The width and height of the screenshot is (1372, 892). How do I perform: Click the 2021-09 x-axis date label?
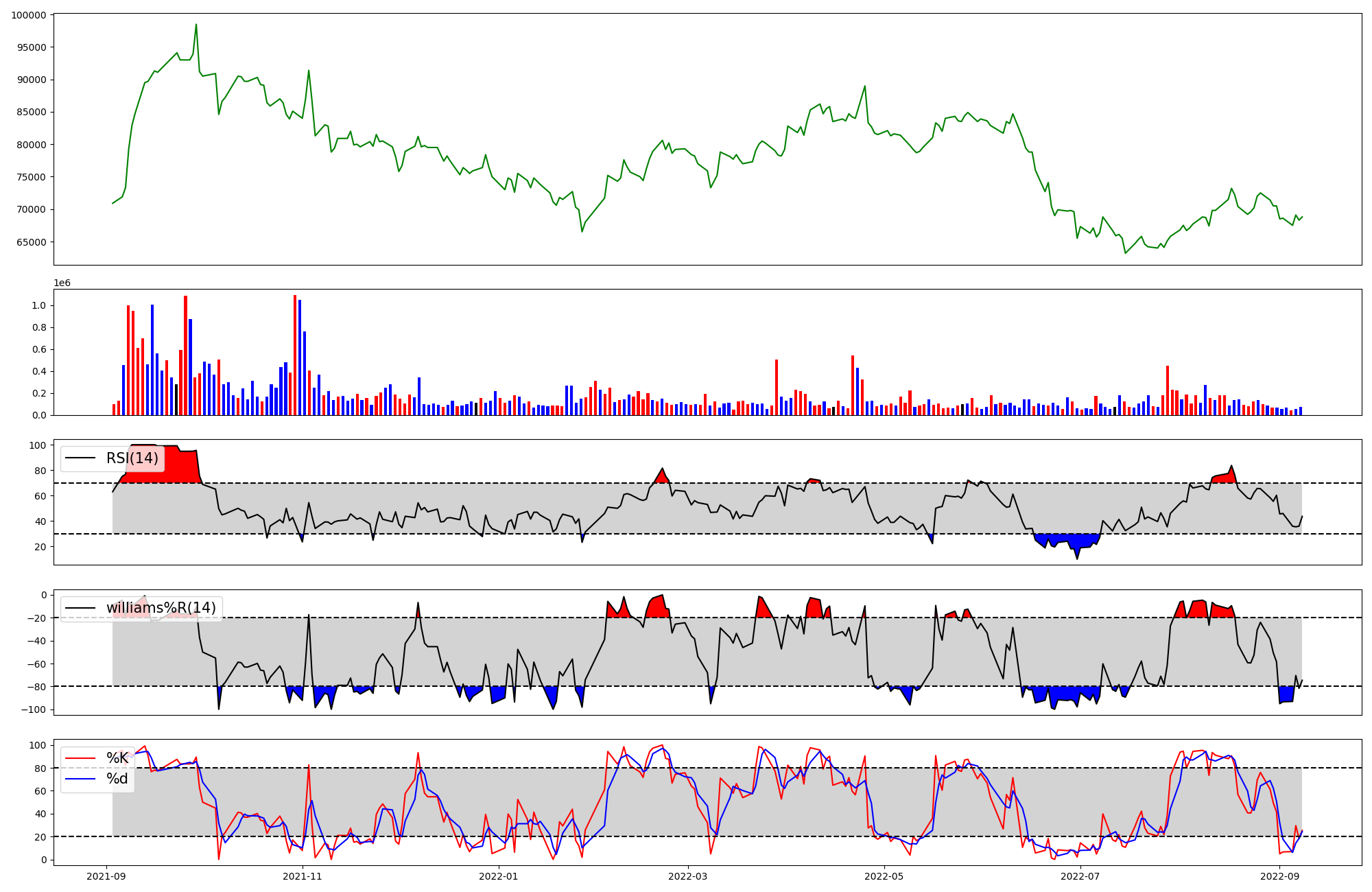pyautogui.click(x=106, y=876)
